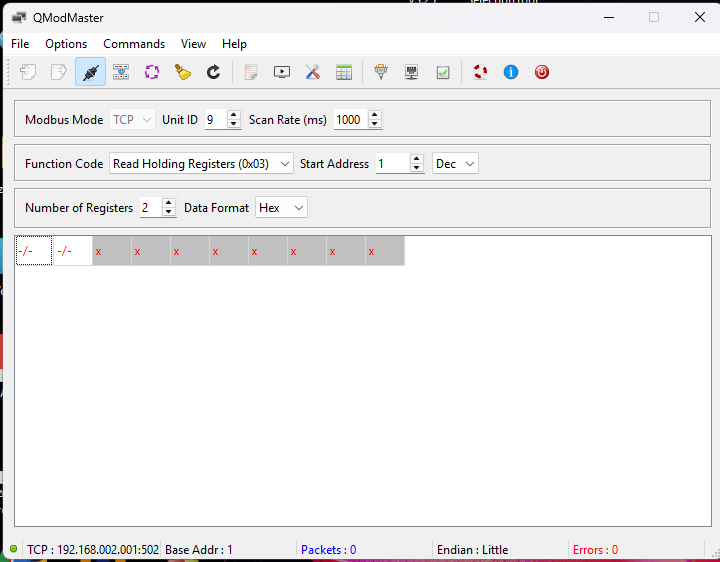This screenshot has height=562, width=720.
Task: Click the Number of Registers input field
Action: pos(151,208)
